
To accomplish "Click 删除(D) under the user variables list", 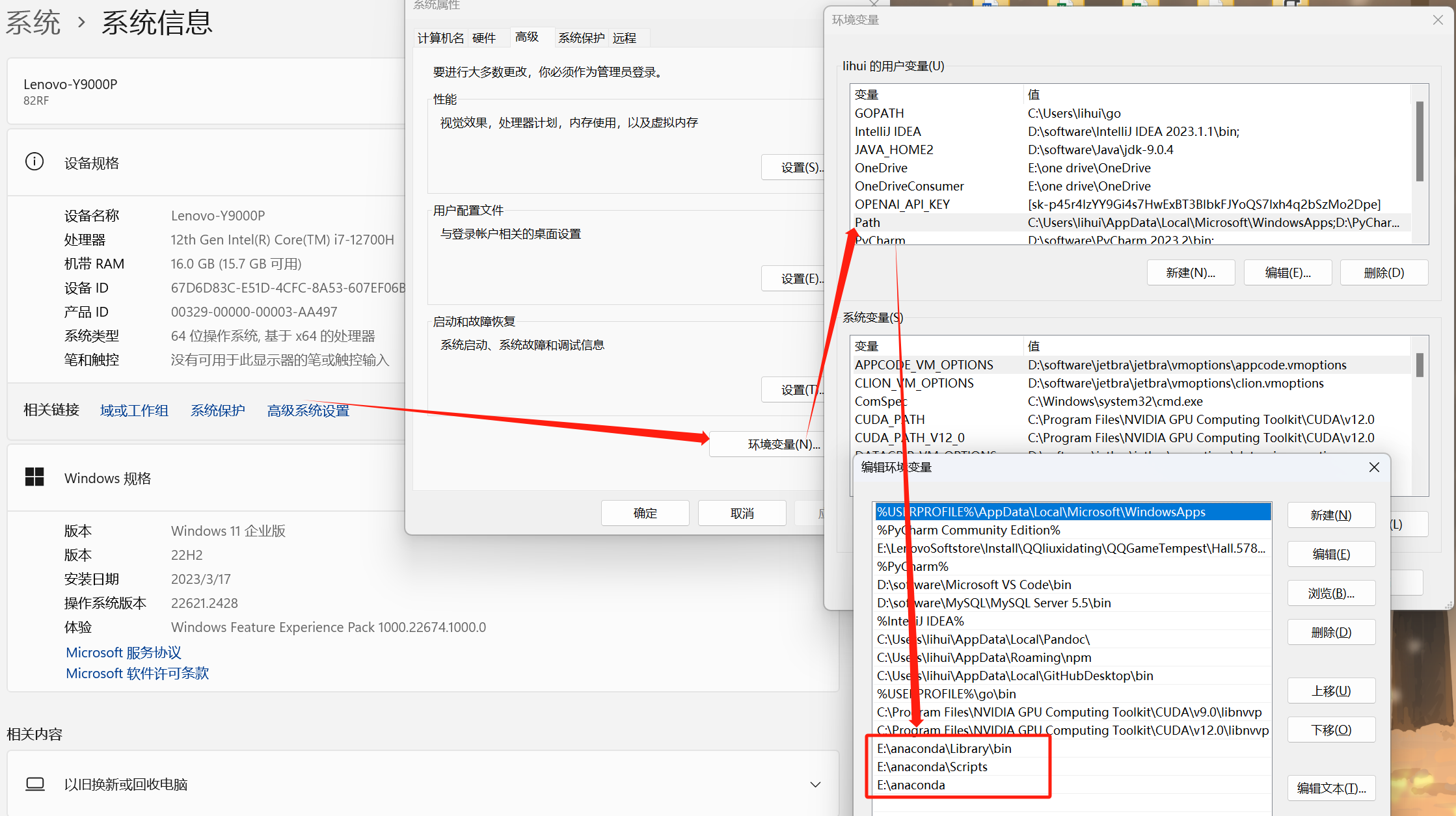I will pos(1384,272).
